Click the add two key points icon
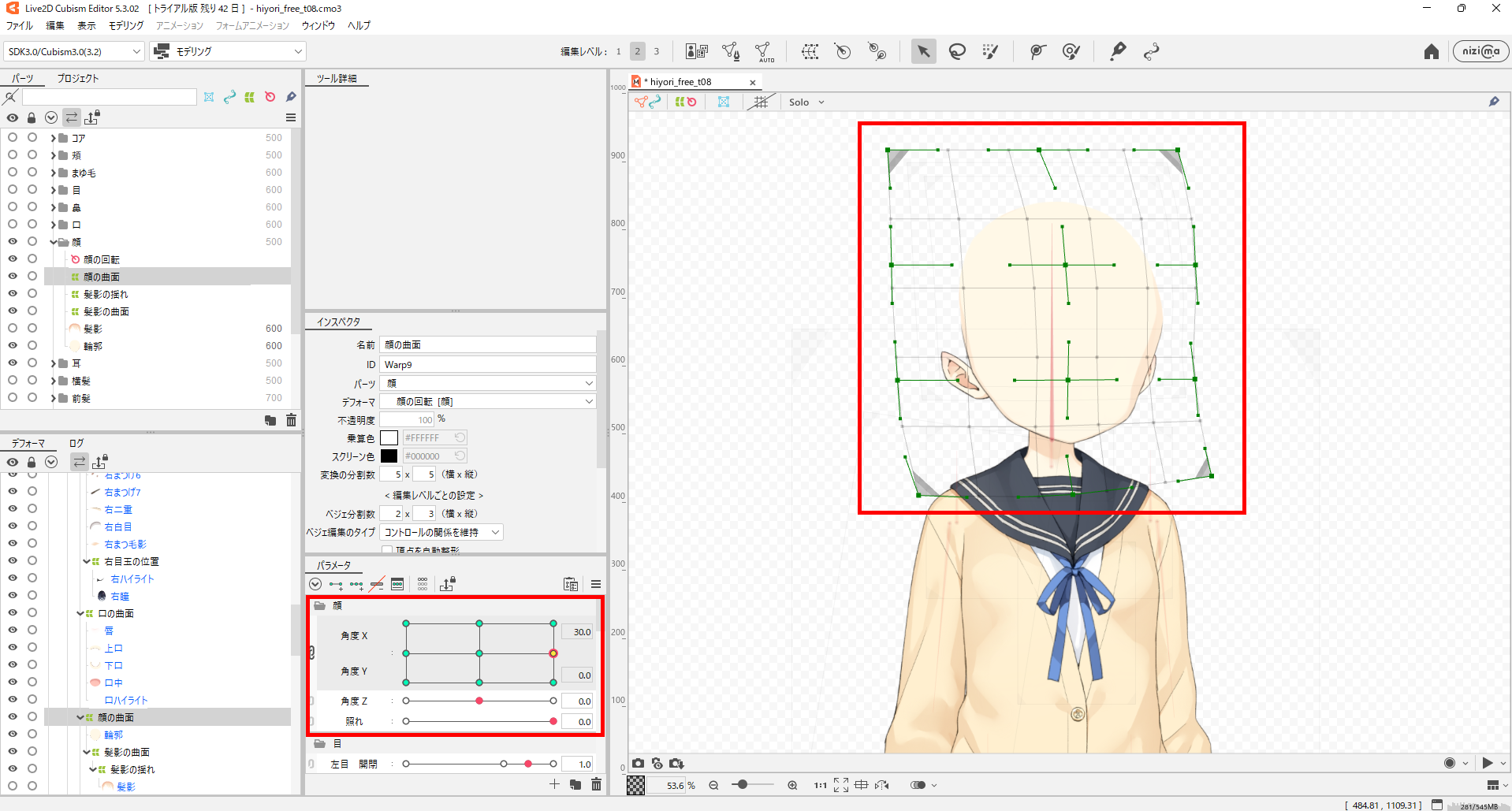 point(336,584)
